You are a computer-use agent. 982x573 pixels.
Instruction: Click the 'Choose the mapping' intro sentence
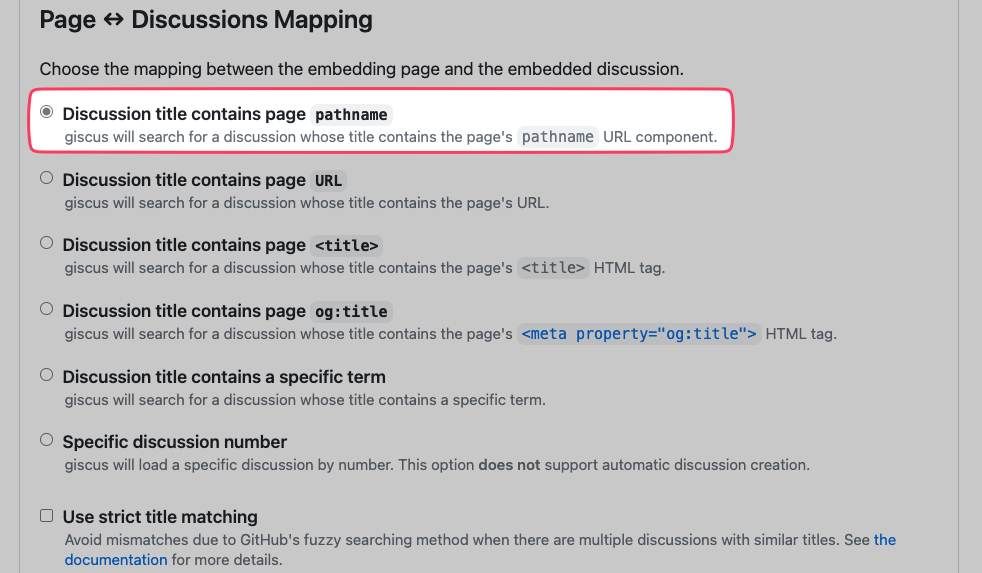[361, 70]
